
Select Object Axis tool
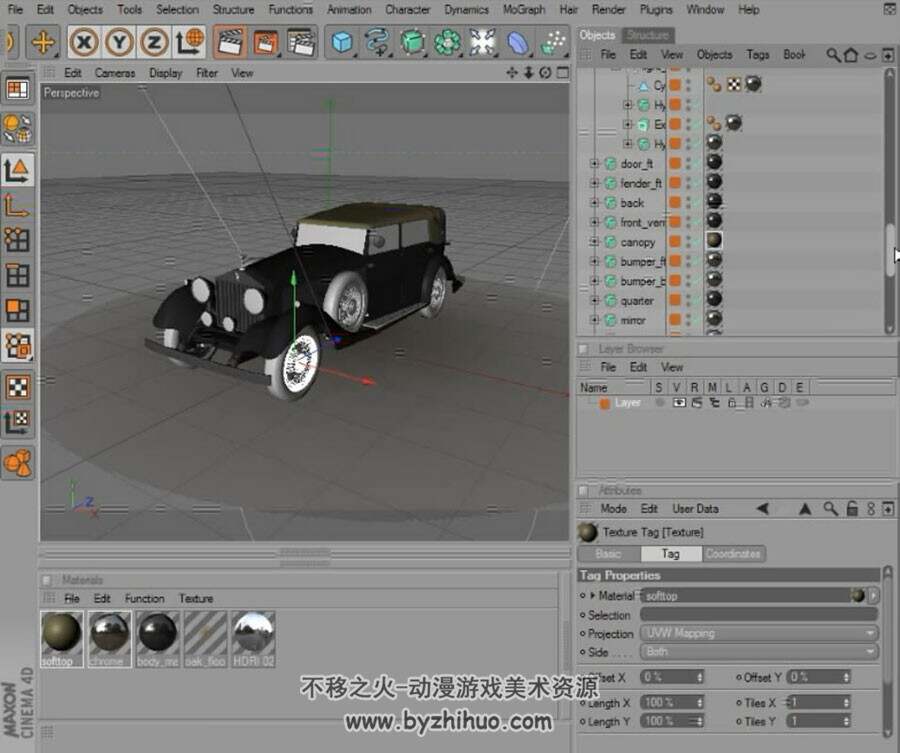pos(17,205)
